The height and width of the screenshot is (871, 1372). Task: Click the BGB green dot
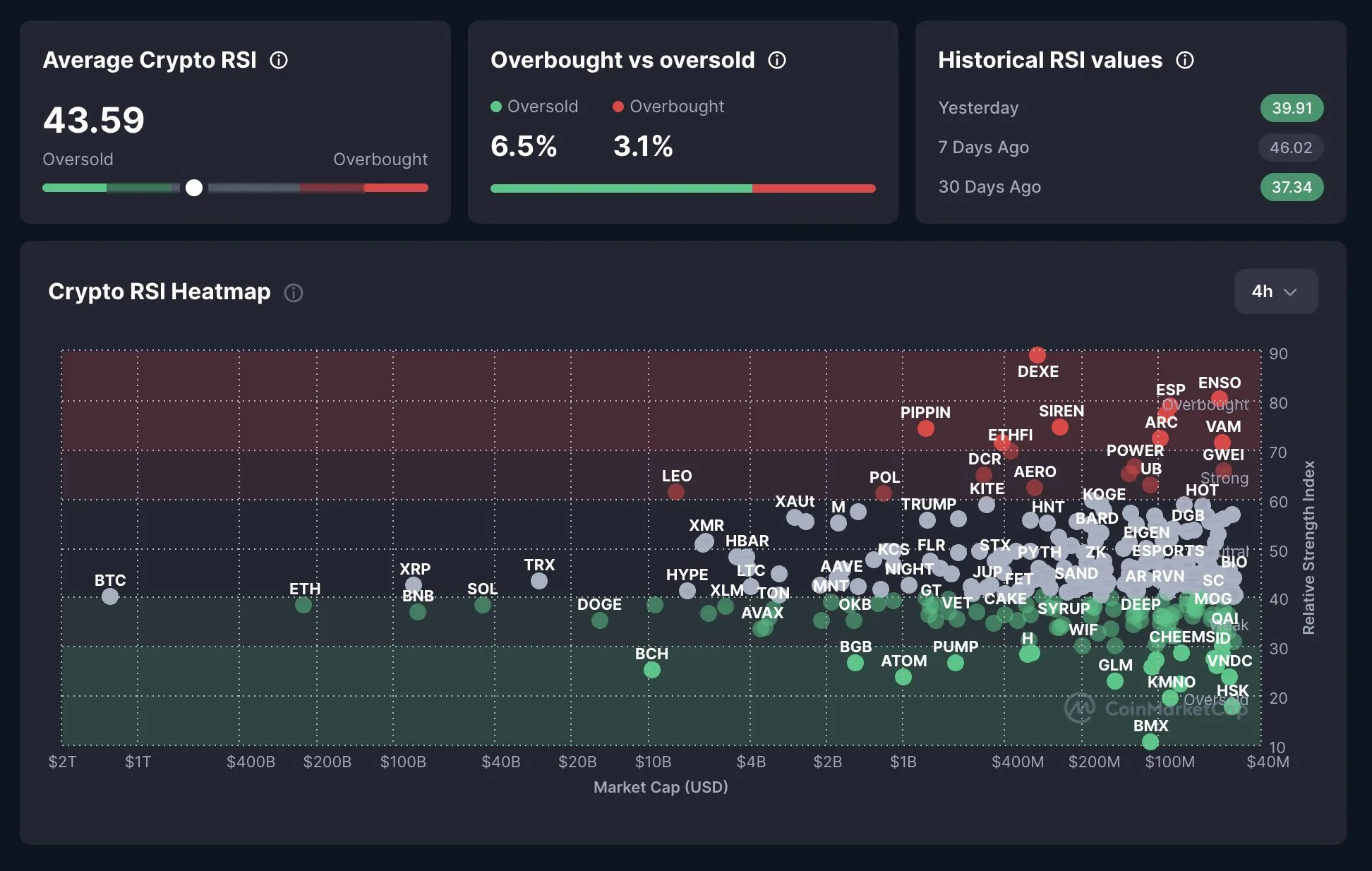point(855,663)
